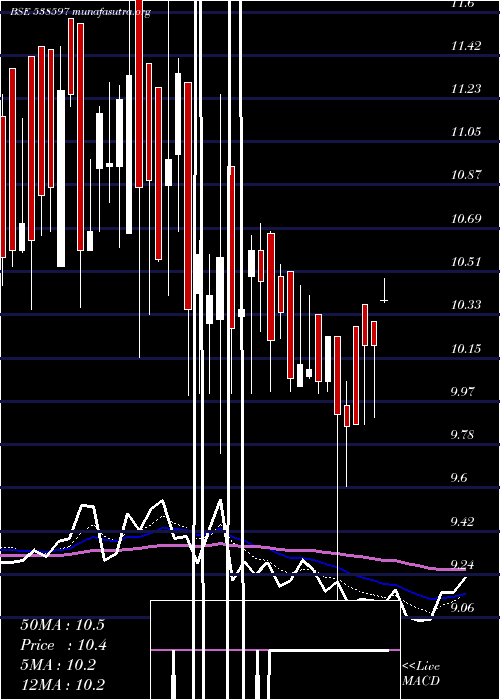
Task: Select the '5MA : 10.2' legend text
Action: 58,665
